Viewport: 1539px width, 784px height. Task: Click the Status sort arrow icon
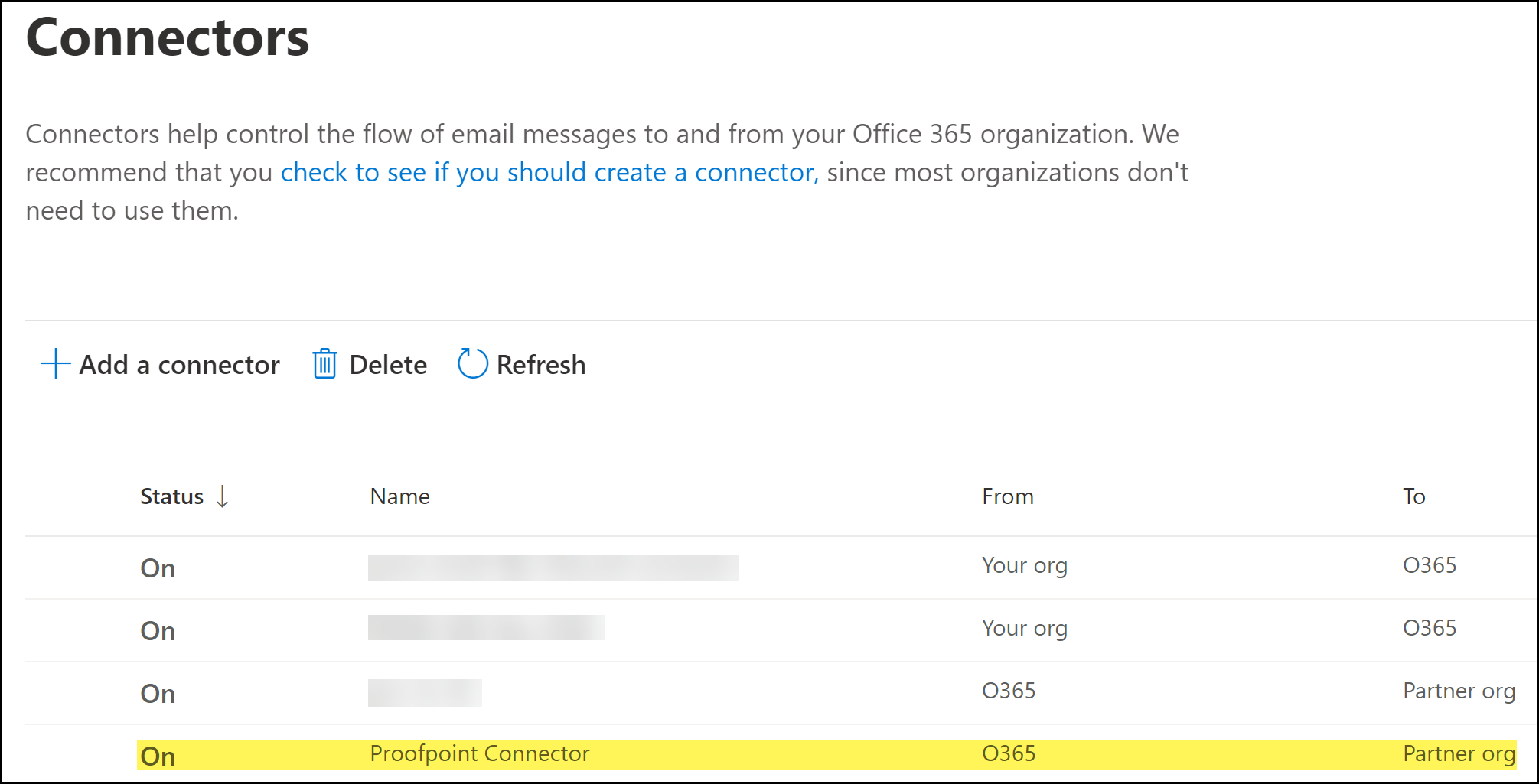pos(223,496)
